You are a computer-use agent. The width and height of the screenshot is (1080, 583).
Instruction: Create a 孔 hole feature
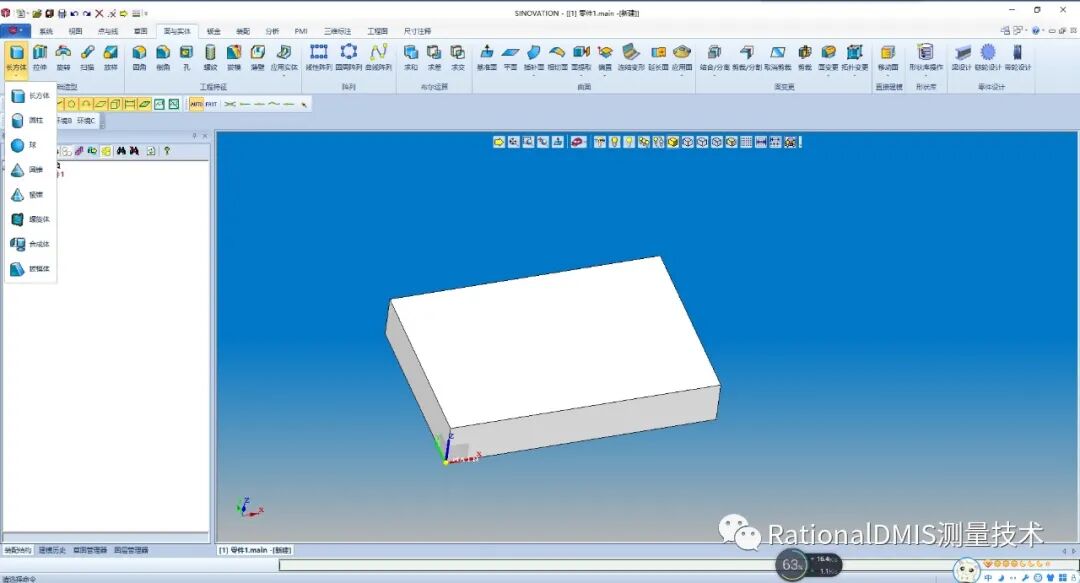(x=186, y=58)
